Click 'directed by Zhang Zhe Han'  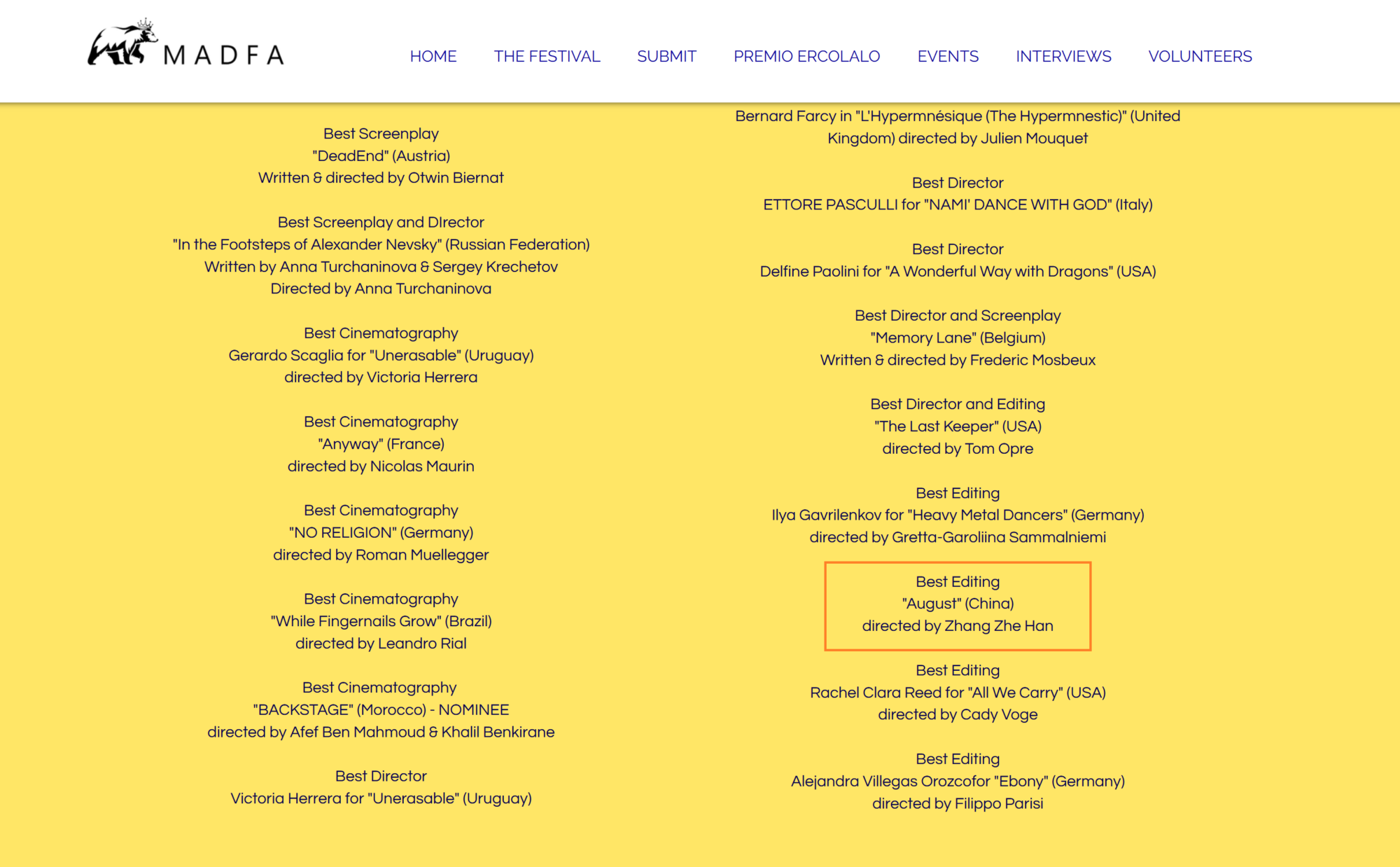[x=958, y=626]
